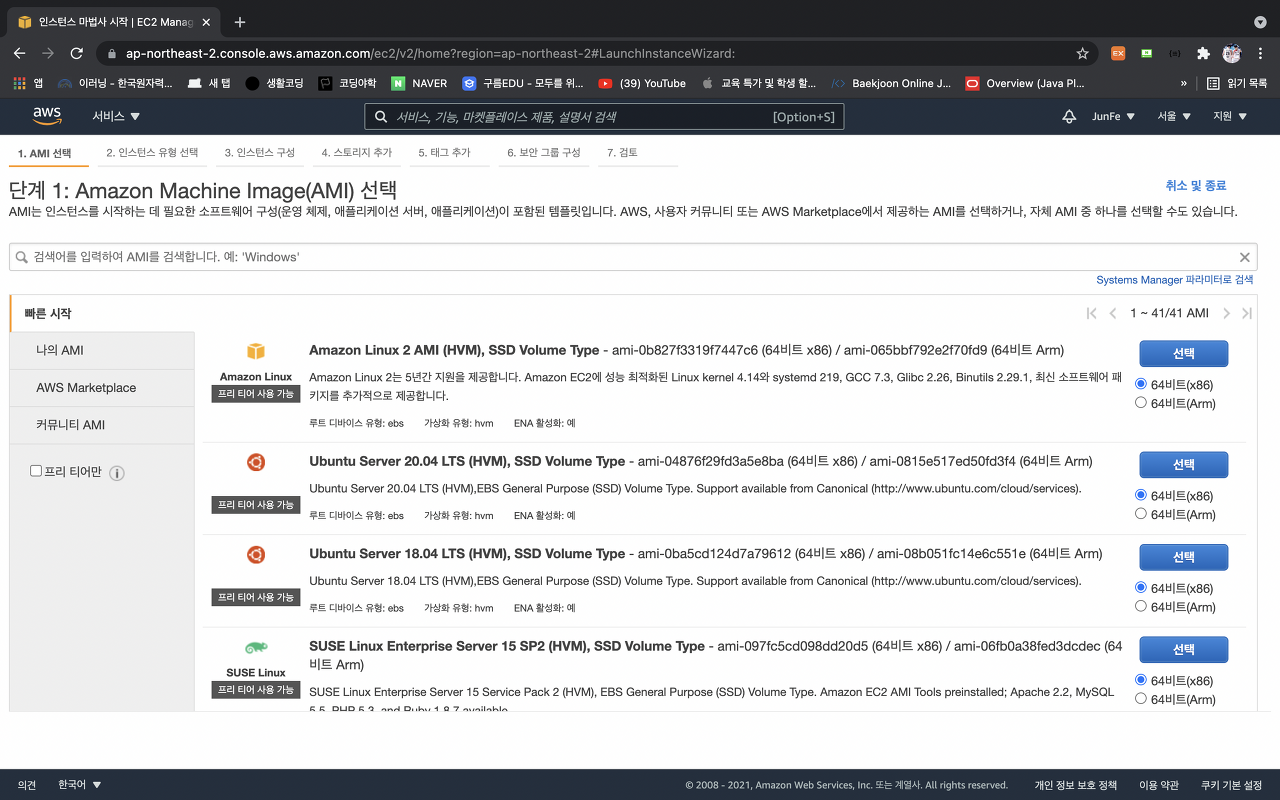This screenshot has height=800, width=1280.
Task: Click the Ubuntu 18.04 logo icon
Action: pyautogui.click(x=256, y=554)
